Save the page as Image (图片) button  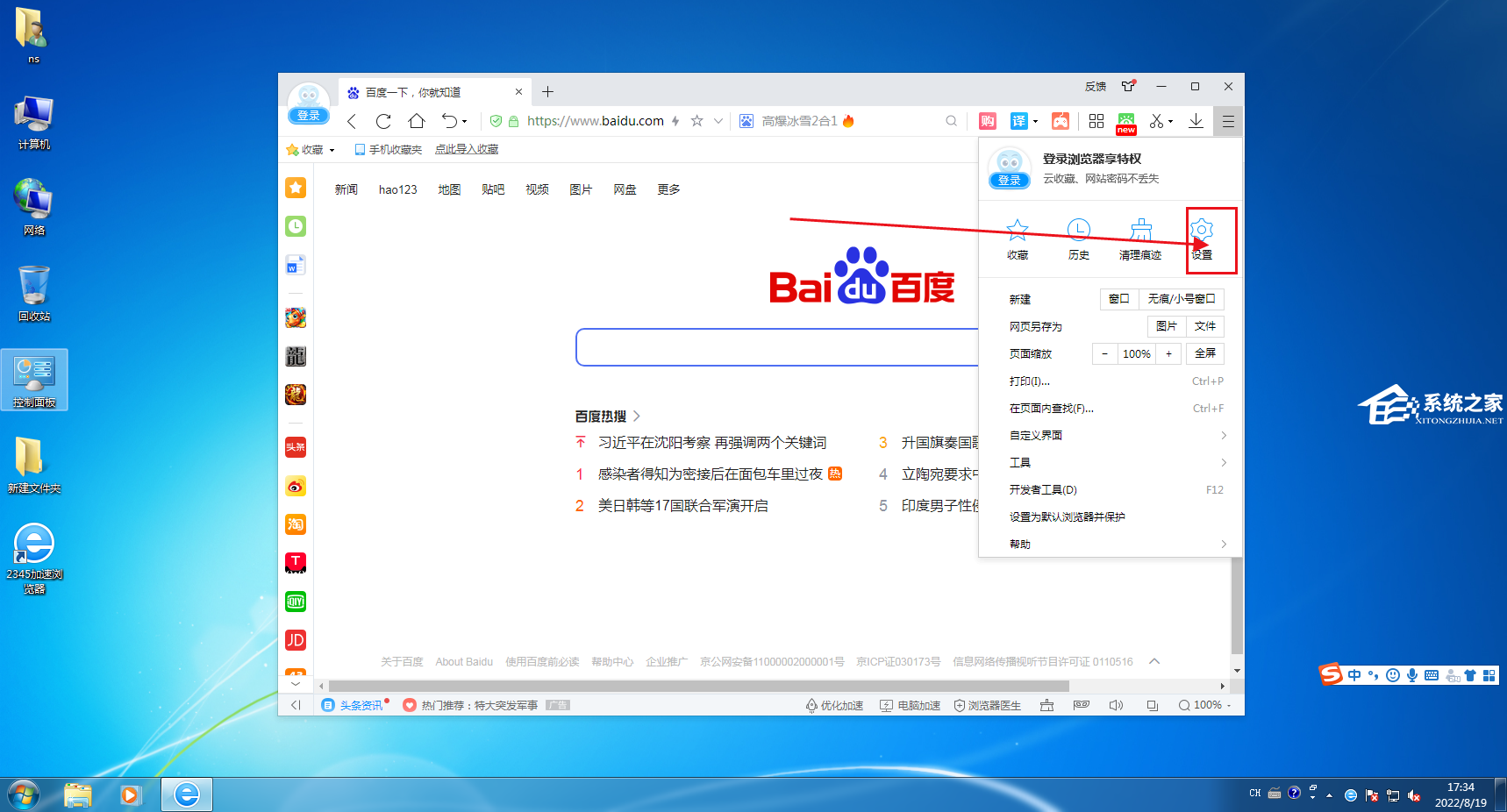click(x=1167, y=326)
